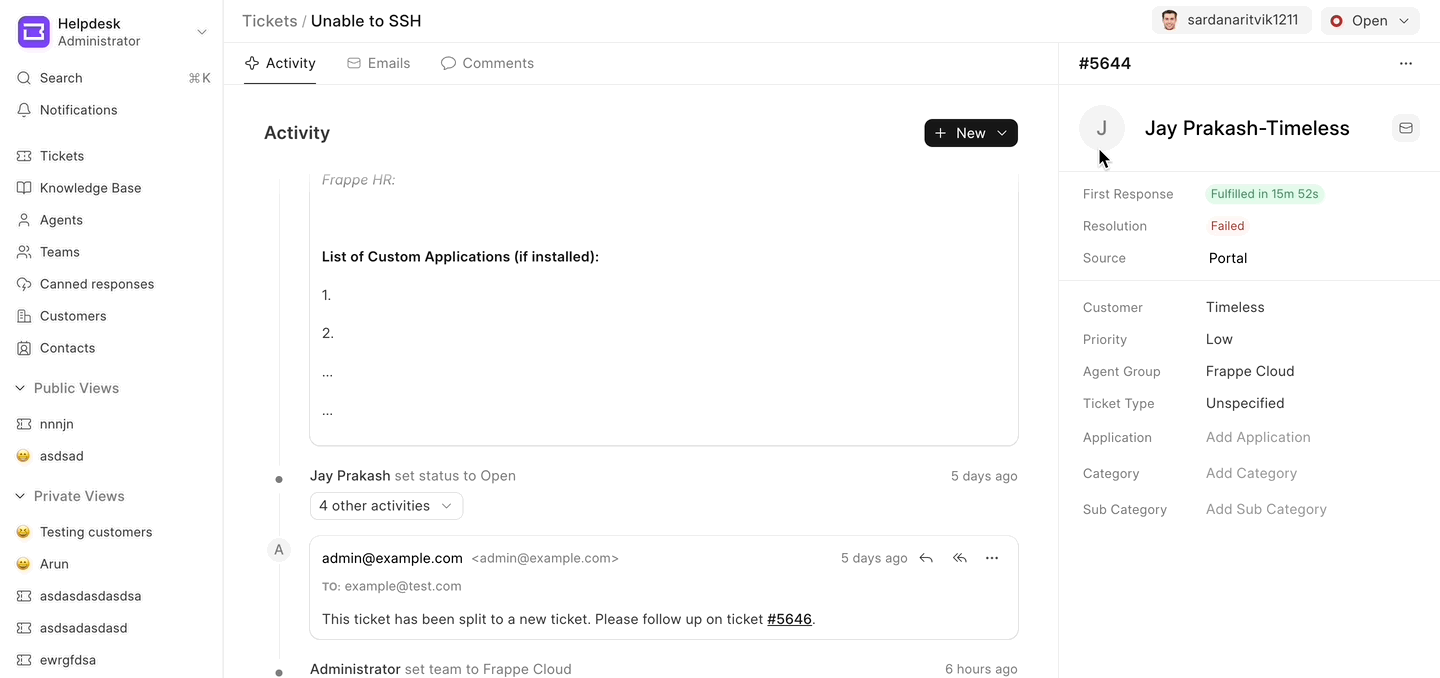Open ticket #5644 more options menu

tap(1405, 63)
